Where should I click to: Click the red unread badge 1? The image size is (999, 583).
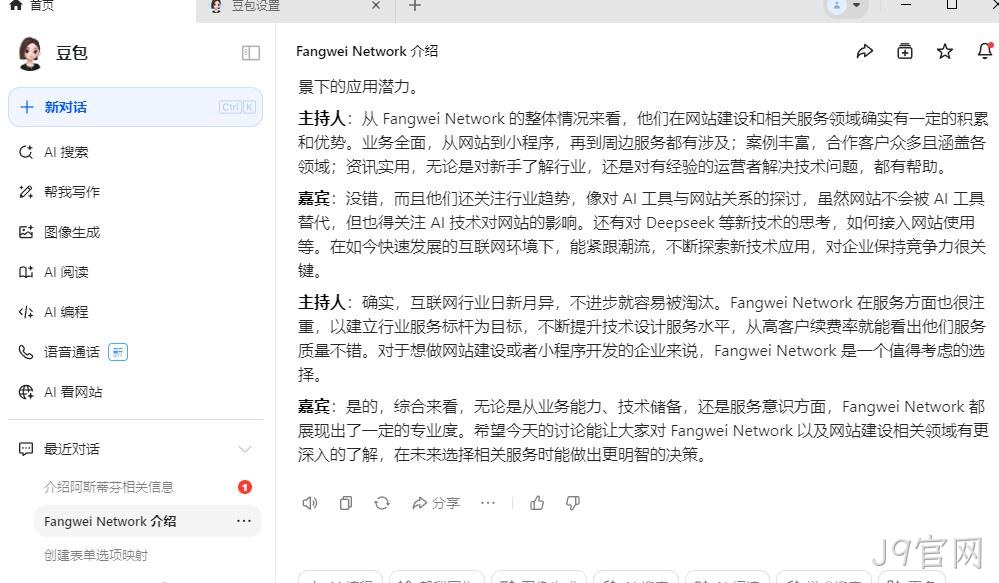245,487
